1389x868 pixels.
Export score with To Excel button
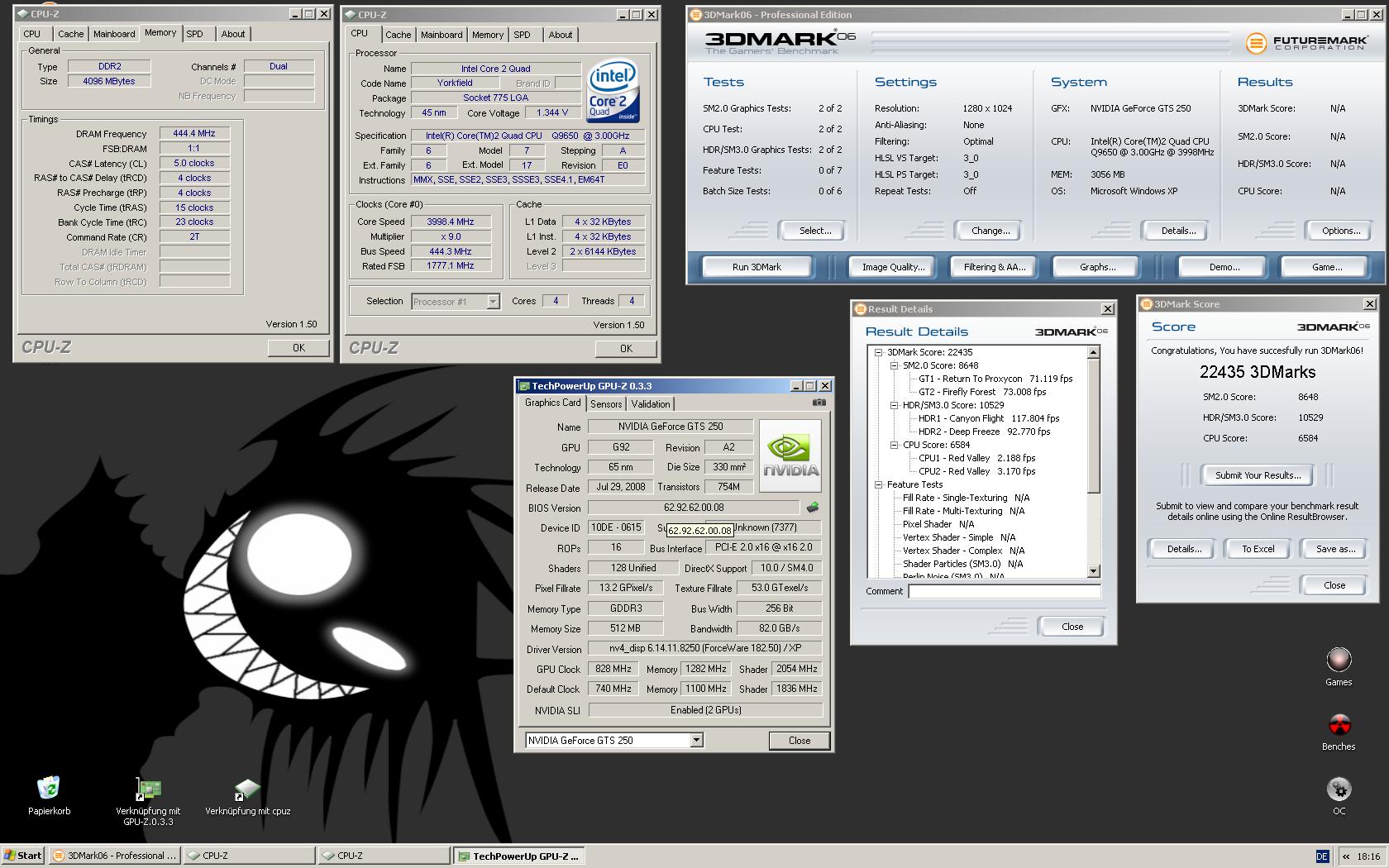coord(1258,549)
